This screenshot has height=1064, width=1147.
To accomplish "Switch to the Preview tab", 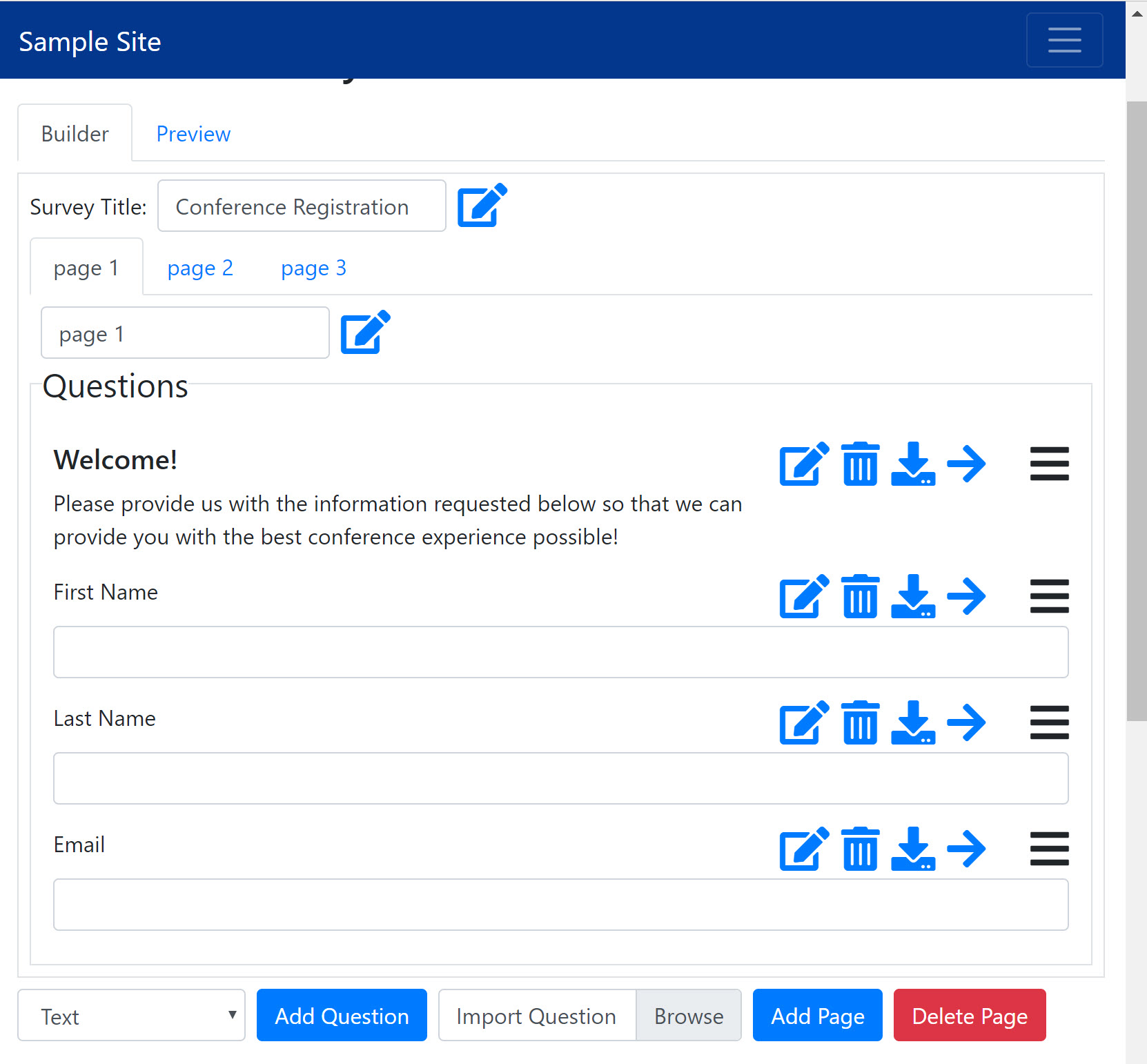I will tap(193, 134).
